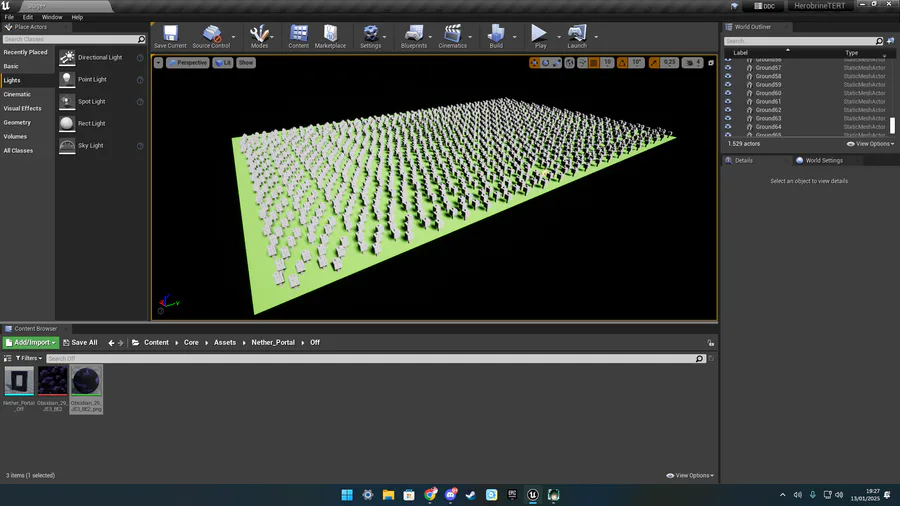Select the rotate gizmo tool in viewport

pos(545,63)
